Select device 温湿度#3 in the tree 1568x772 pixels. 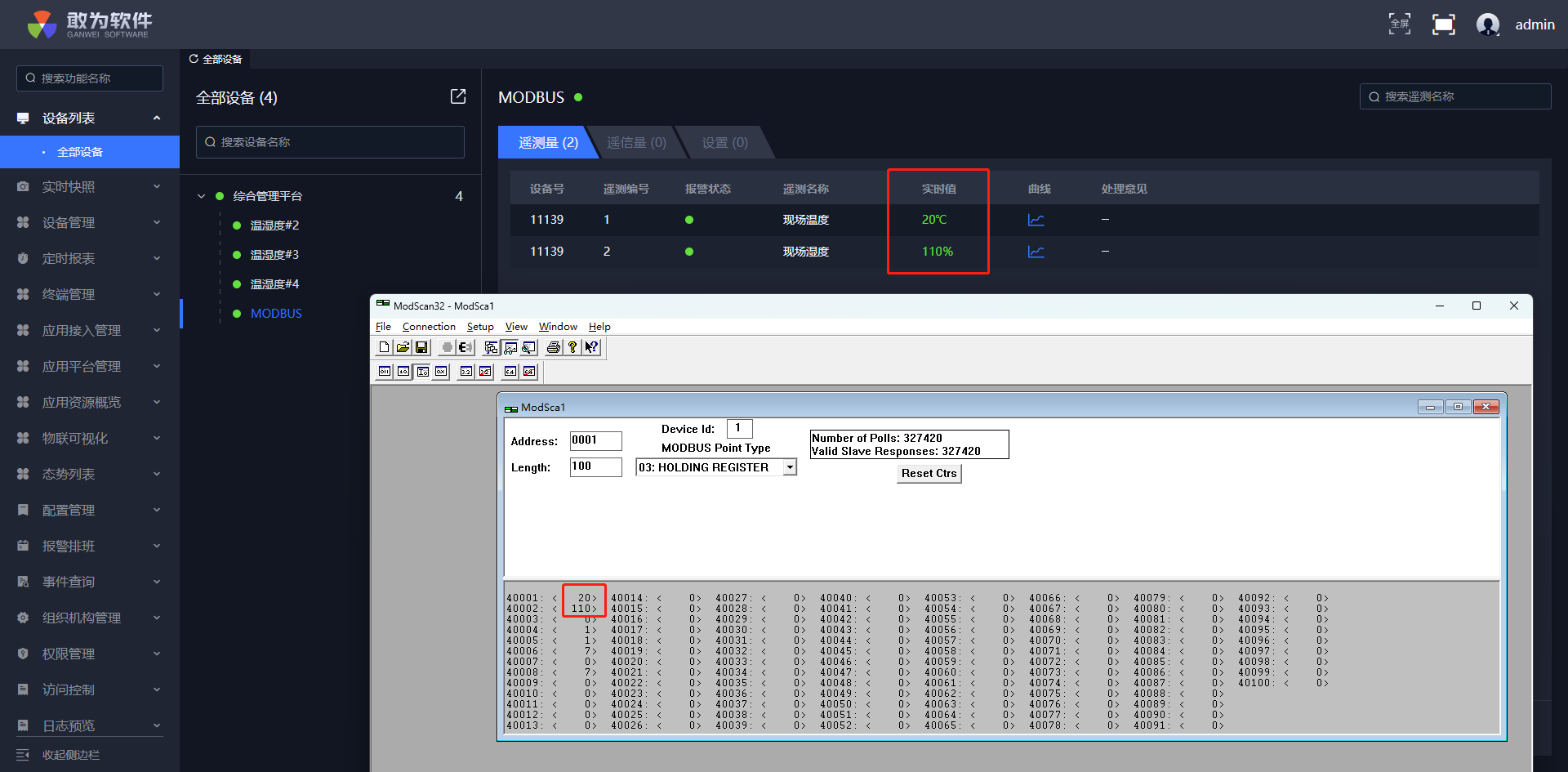(x=274, y=255)
